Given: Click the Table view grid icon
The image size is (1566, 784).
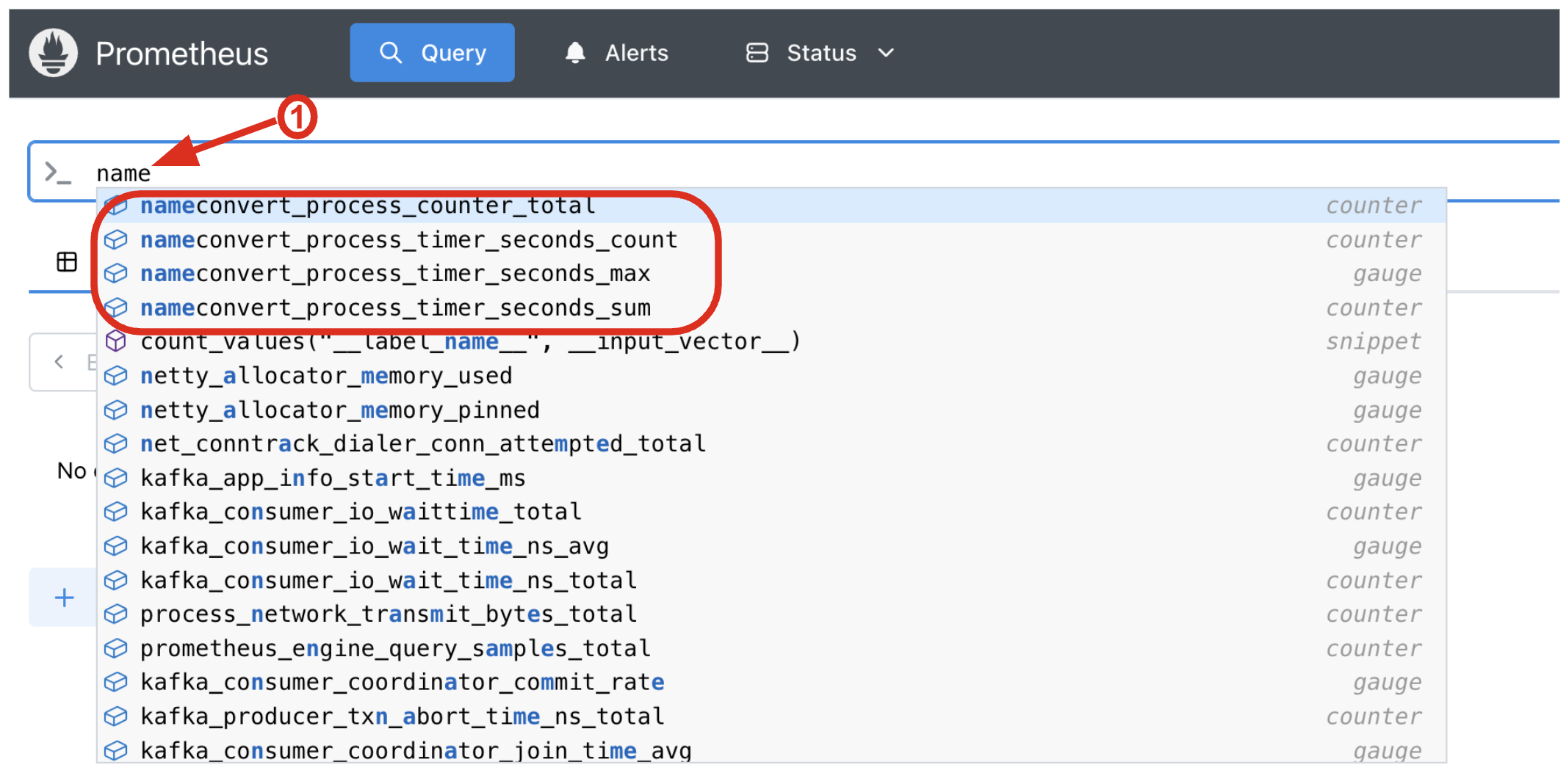Looking at the screenshot, I should (67, 261).
